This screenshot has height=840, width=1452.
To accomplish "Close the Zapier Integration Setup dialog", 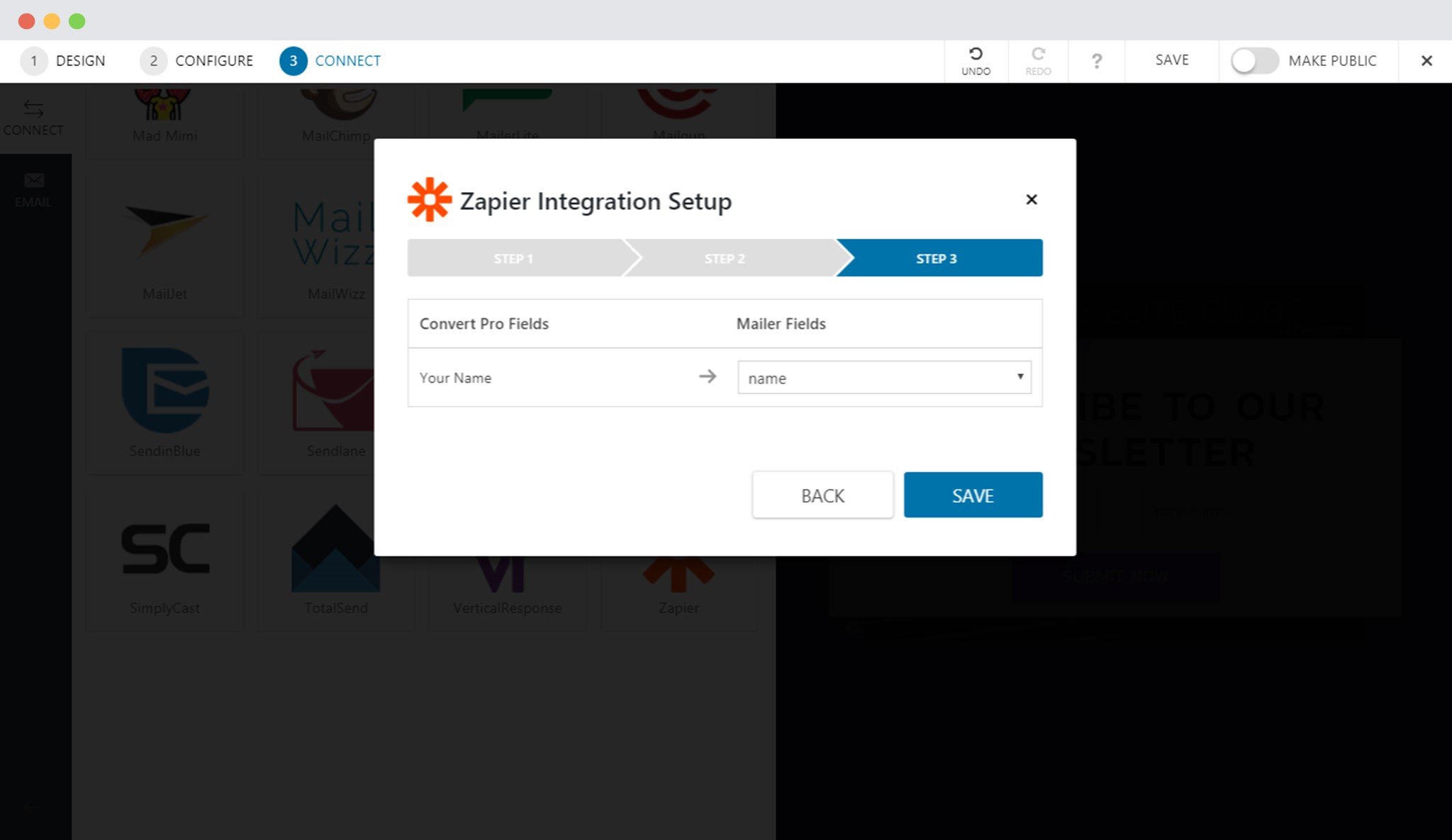I will 1032,199.
